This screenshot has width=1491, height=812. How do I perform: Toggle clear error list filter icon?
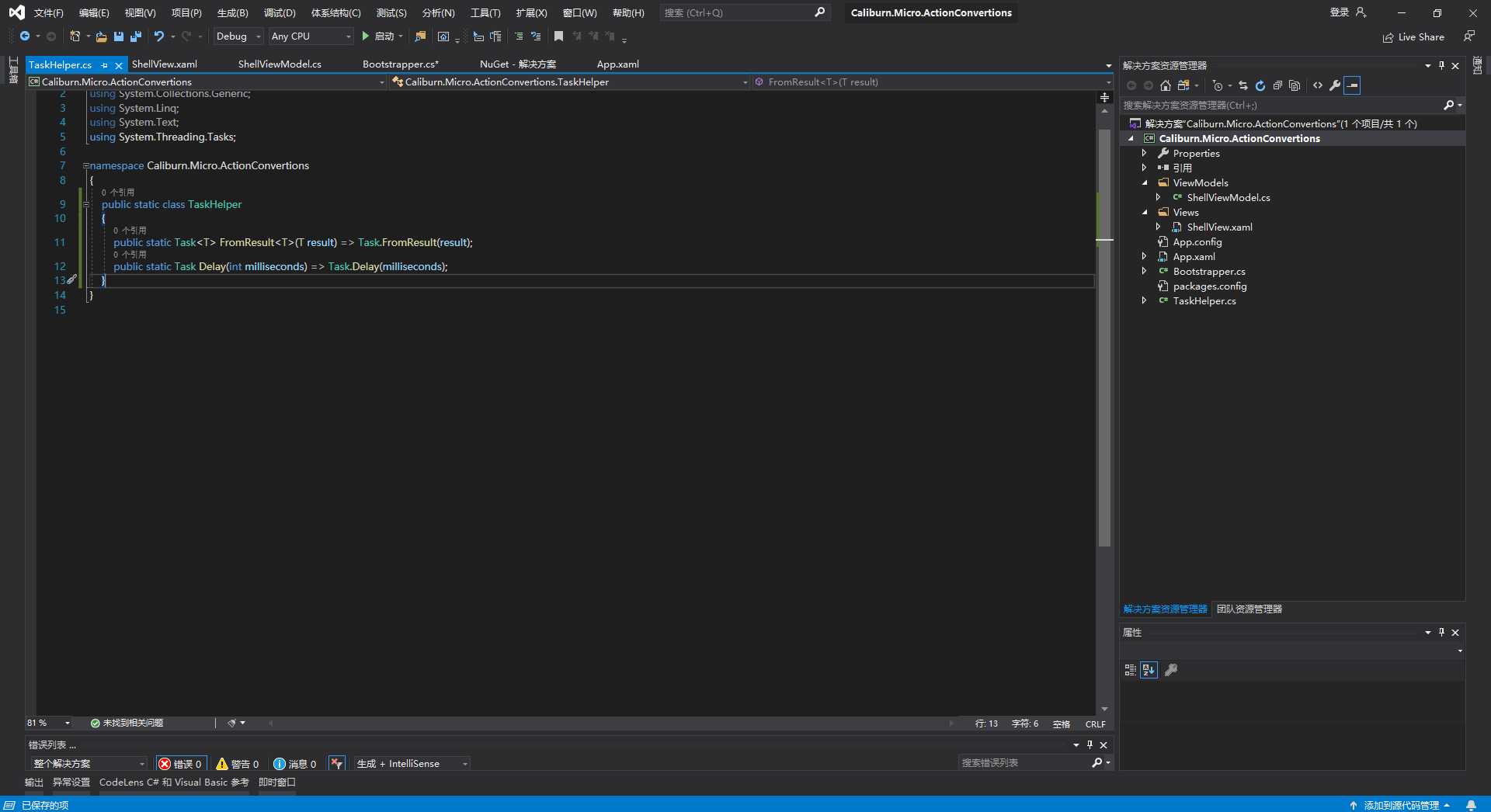pos(336,764)
